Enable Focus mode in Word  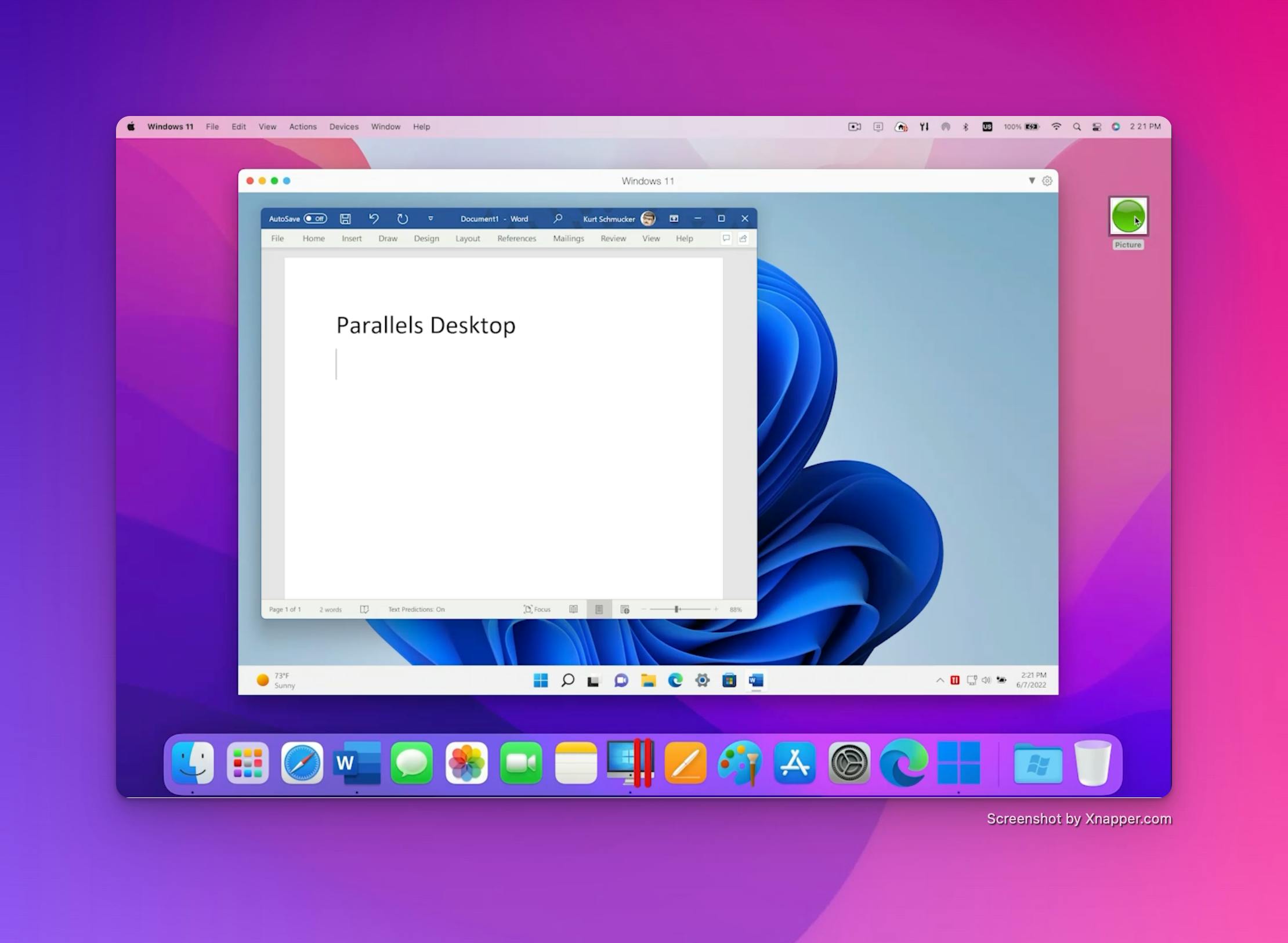click(537, 610)
